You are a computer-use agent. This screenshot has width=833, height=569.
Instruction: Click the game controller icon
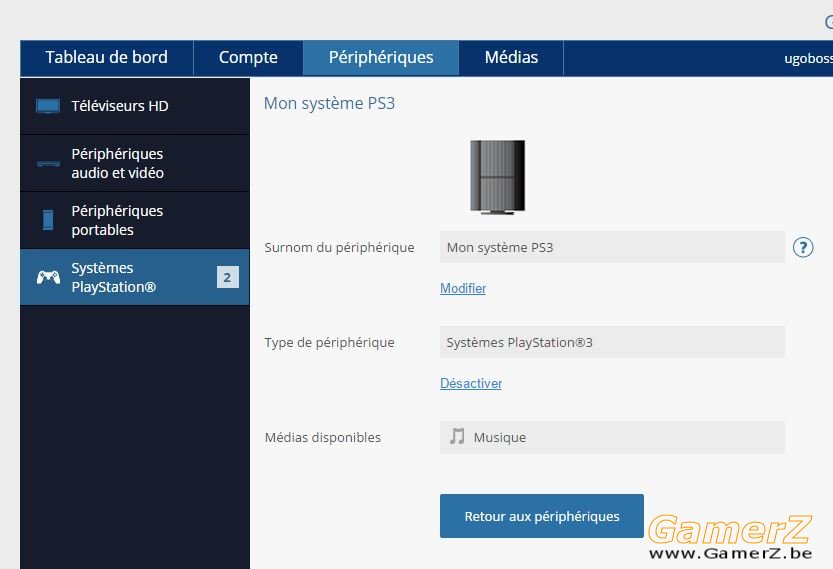(48, 277)
